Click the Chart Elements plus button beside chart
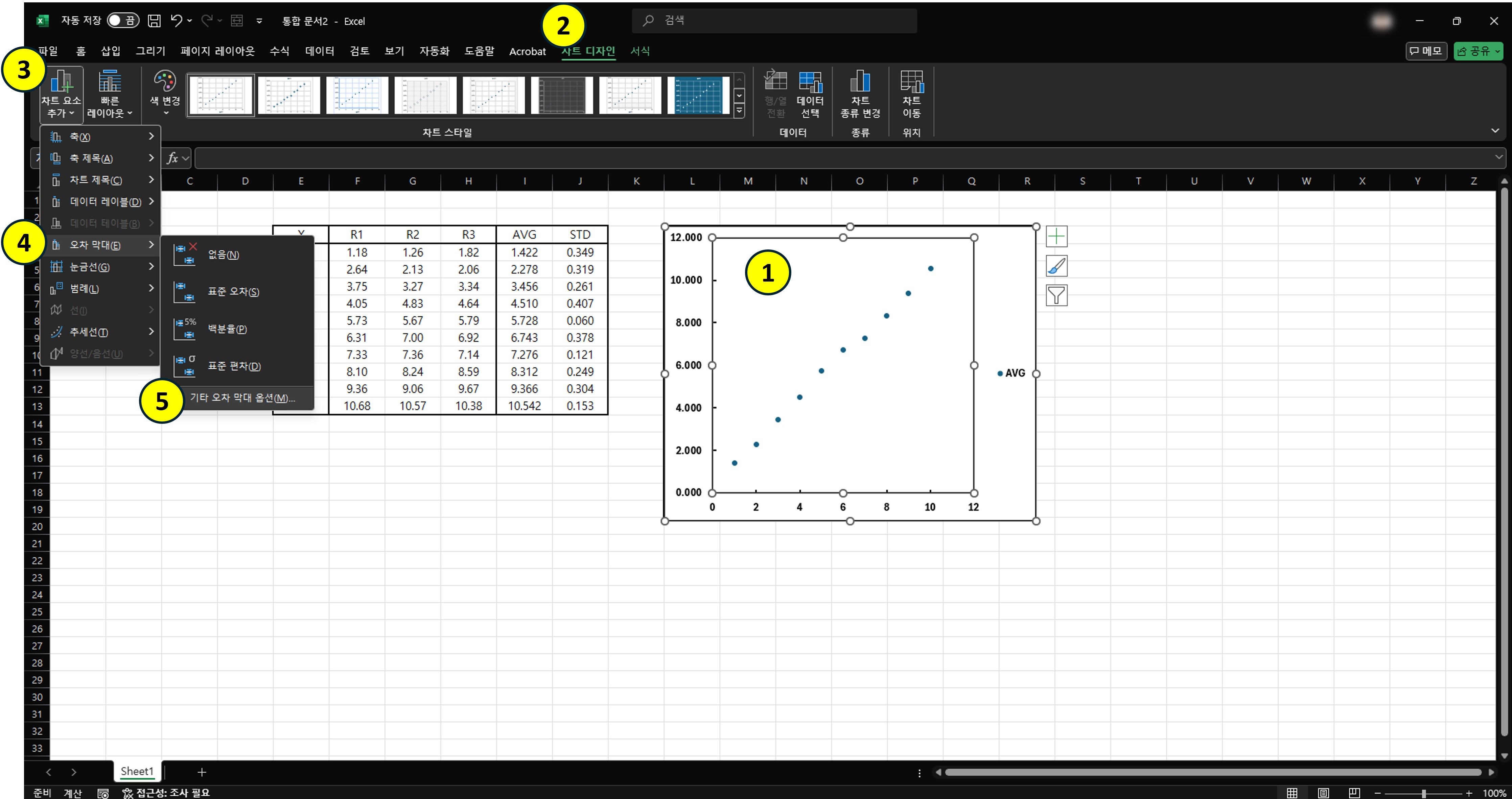 tap(1056, 237)
